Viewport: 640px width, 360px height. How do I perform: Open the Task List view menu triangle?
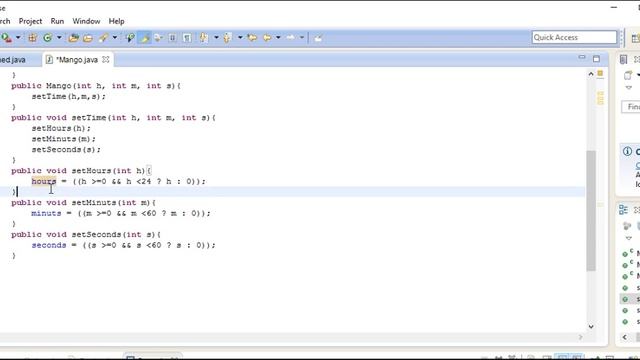(629, 87)
